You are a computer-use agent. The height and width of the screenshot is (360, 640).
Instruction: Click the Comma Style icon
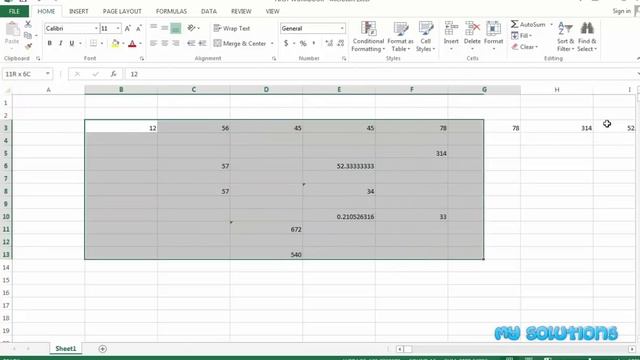pyautogui.click(x=314, y=43)
